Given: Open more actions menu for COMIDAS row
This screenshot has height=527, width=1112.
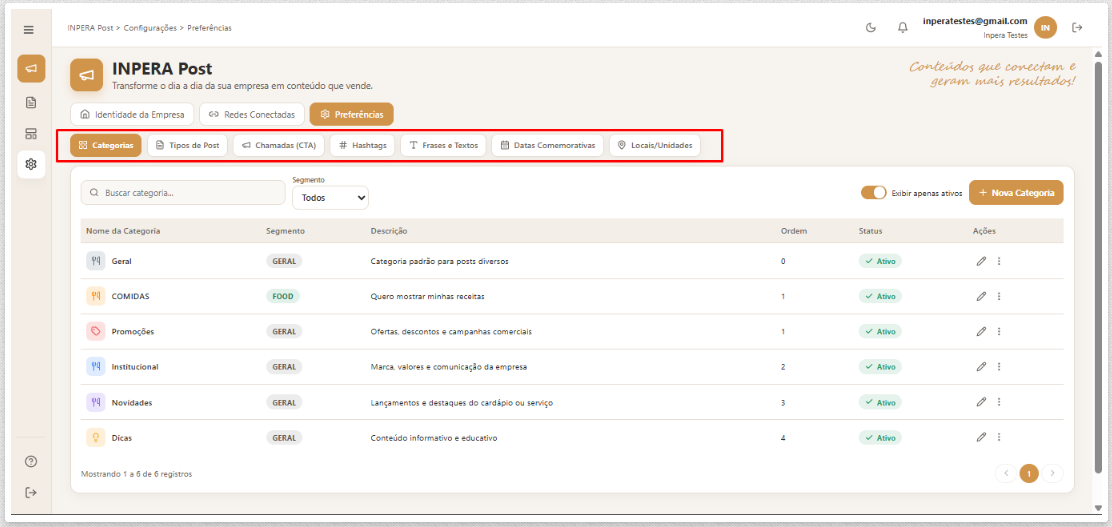Looking at the screenshot, I should coord(999,296).
